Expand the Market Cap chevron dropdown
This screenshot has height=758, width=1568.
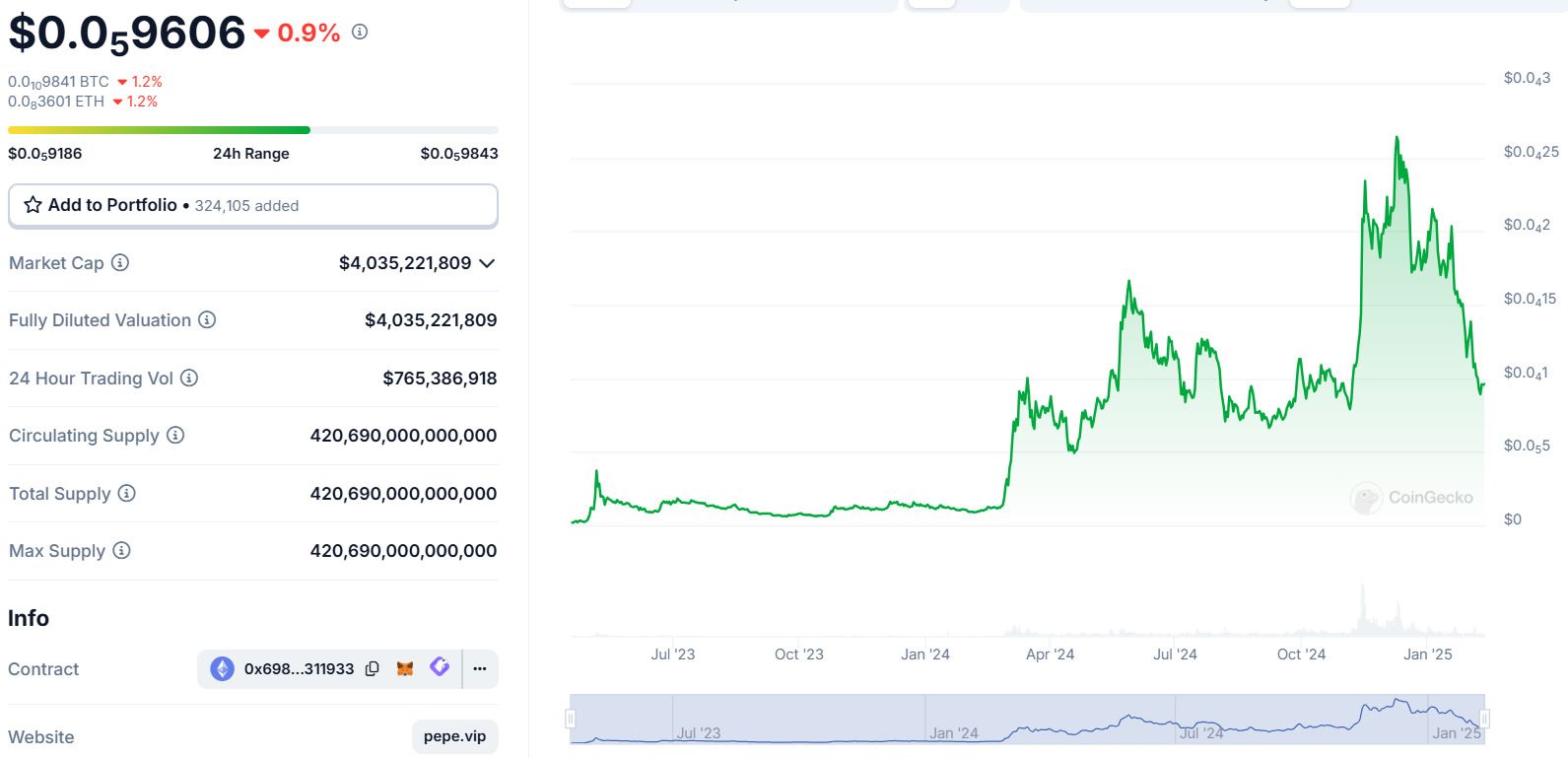pyautogui.click(x=487, y=263)
